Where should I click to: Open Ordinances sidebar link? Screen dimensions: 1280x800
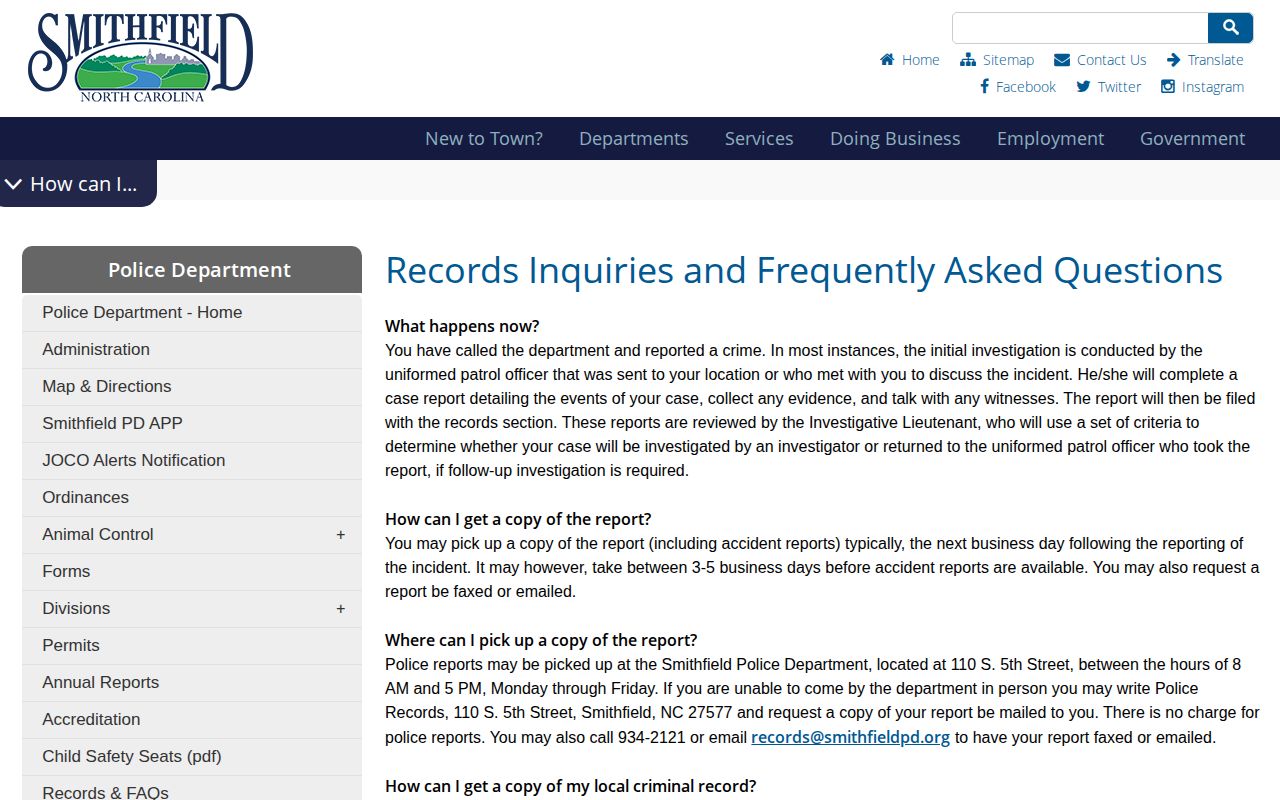[x=192, y=498]
